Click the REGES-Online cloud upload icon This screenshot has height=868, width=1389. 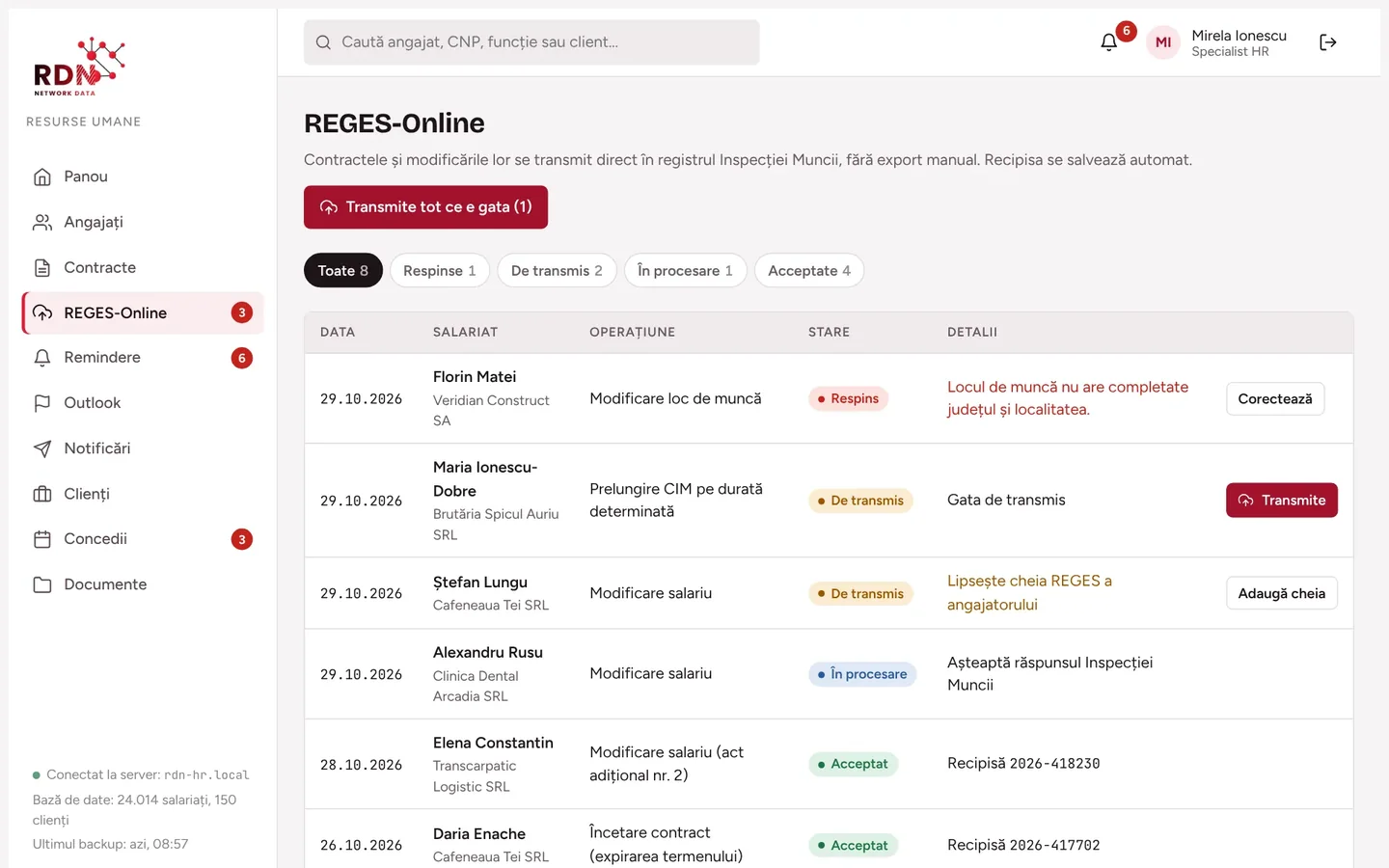[x=42, y=312]
